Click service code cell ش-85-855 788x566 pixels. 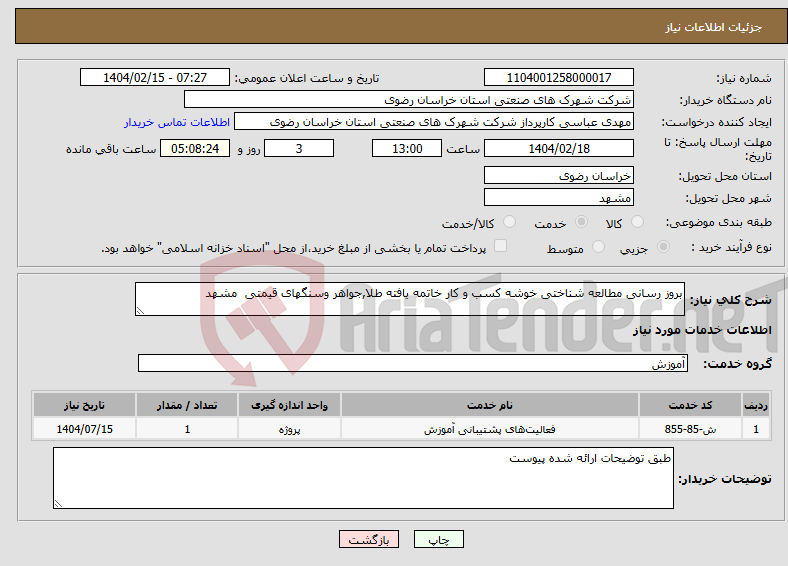click(691, 429)
